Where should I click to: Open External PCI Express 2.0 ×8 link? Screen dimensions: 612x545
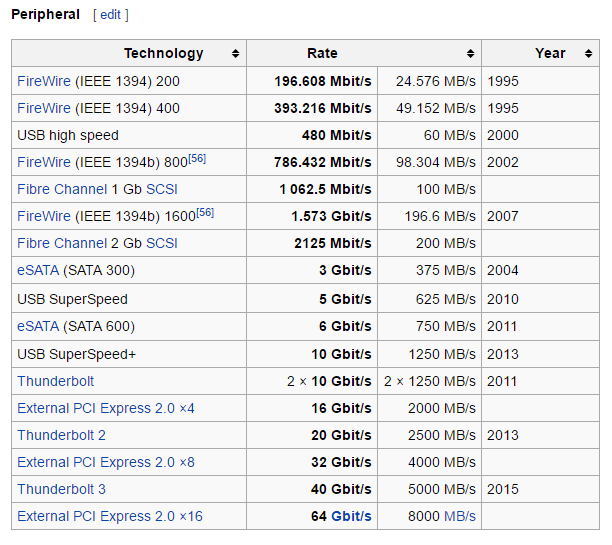tap(106, 462)
